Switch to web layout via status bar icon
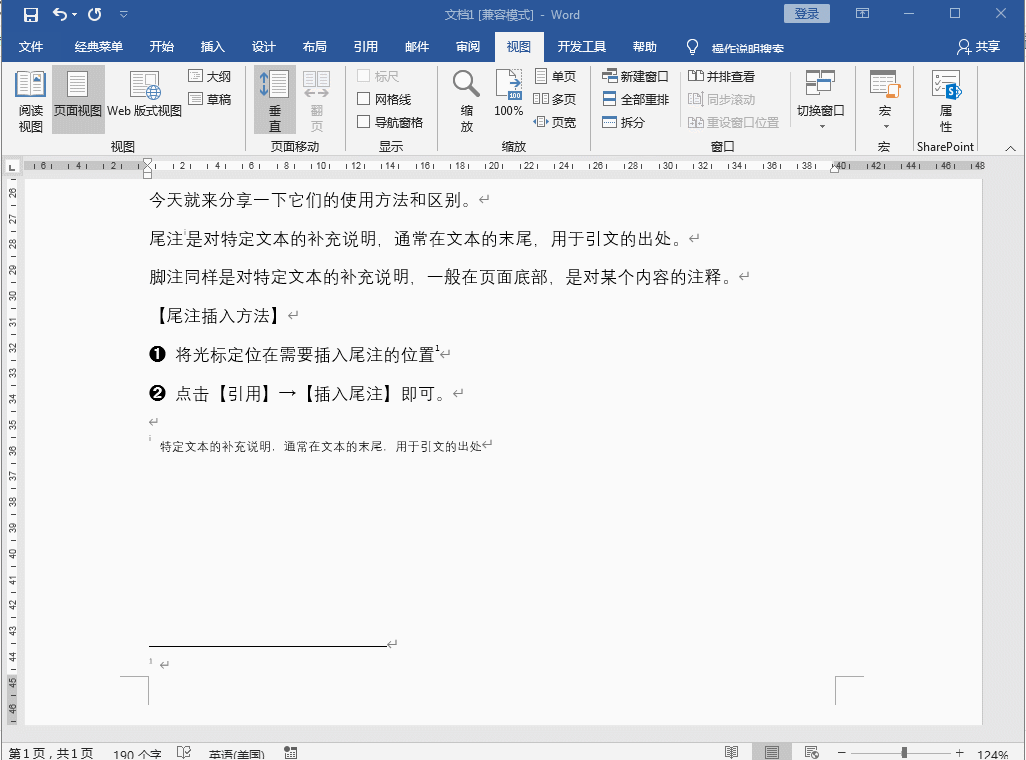Viewport: 1026px width, 760px height. [811, 752]
